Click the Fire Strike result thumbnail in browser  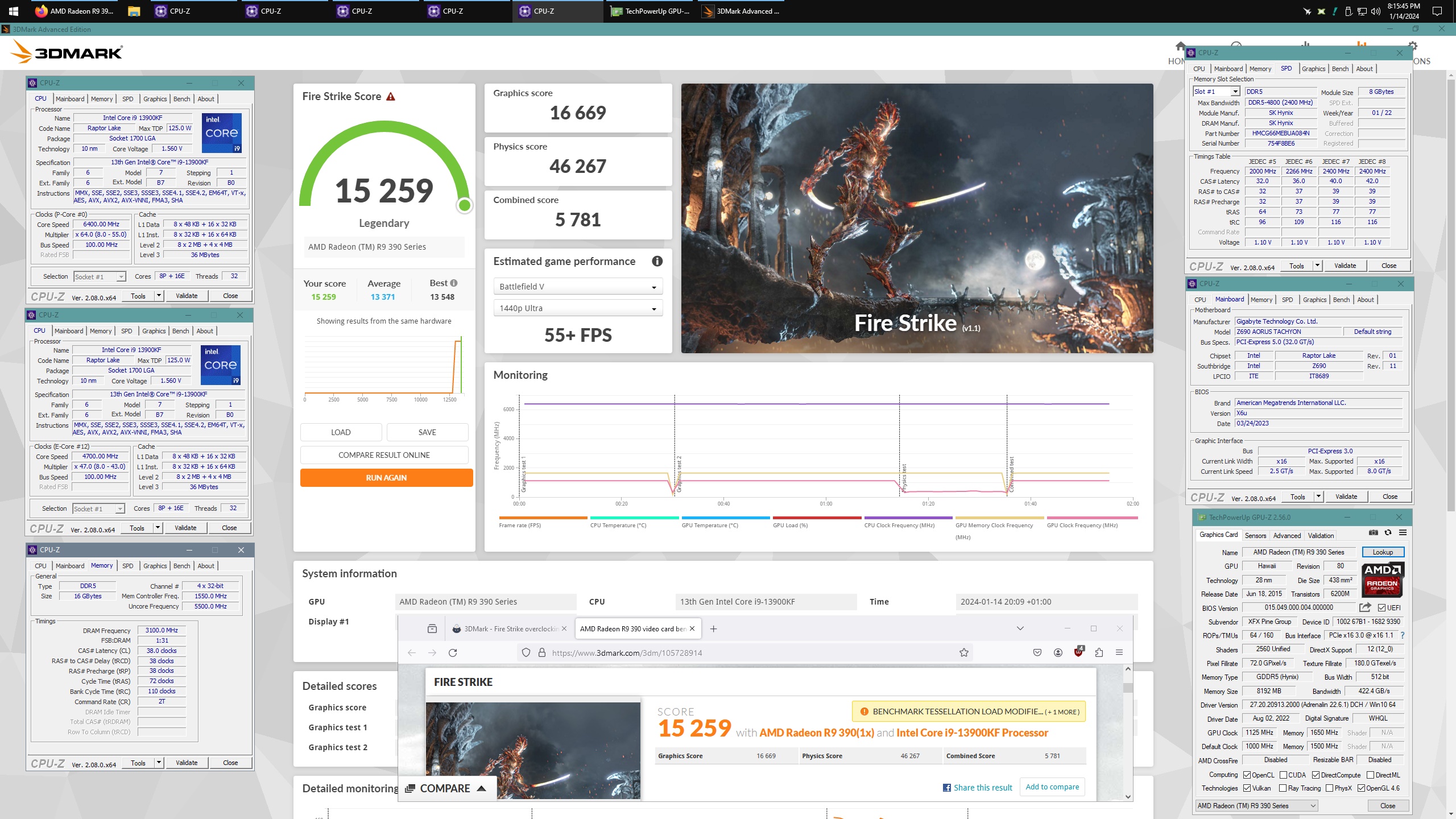(x=533, y=750)
